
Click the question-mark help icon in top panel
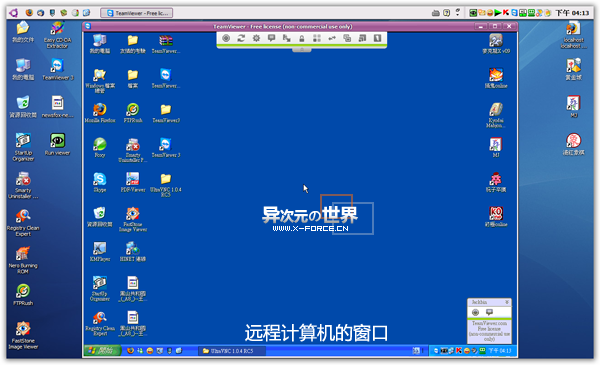point(446,13)
